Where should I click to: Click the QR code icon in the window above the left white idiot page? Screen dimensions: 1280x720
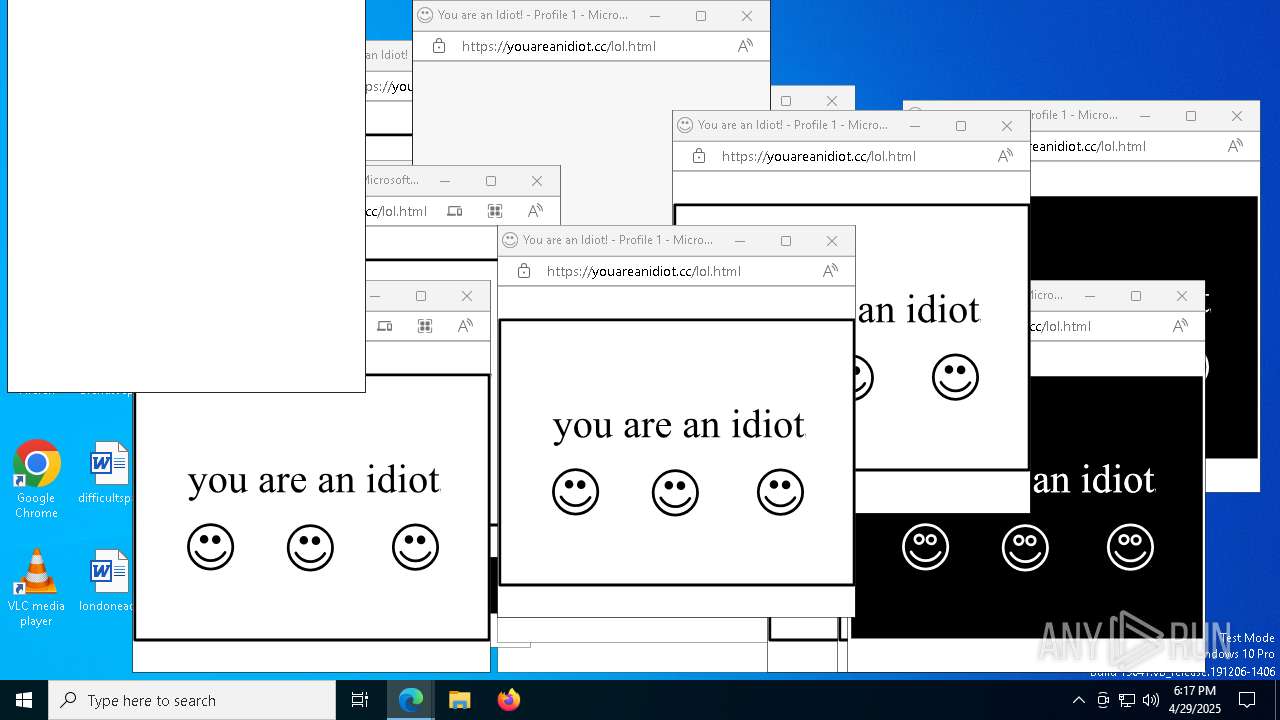[425, 326]
